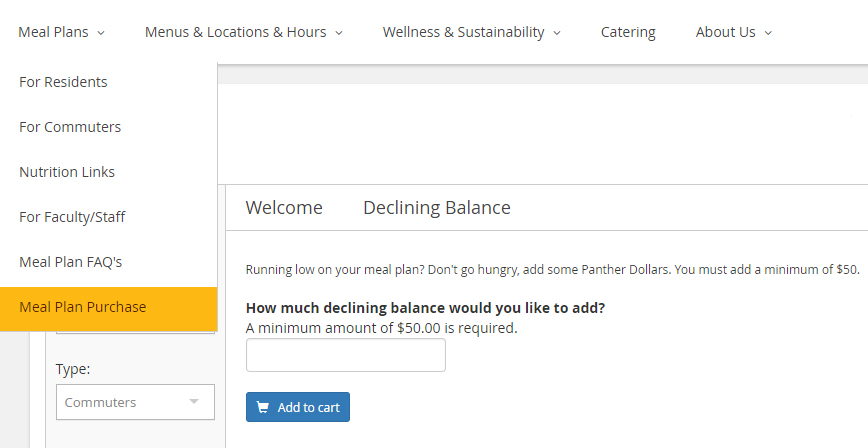Open Menus & Locations & Hours menu

click(x=244, y=32)
